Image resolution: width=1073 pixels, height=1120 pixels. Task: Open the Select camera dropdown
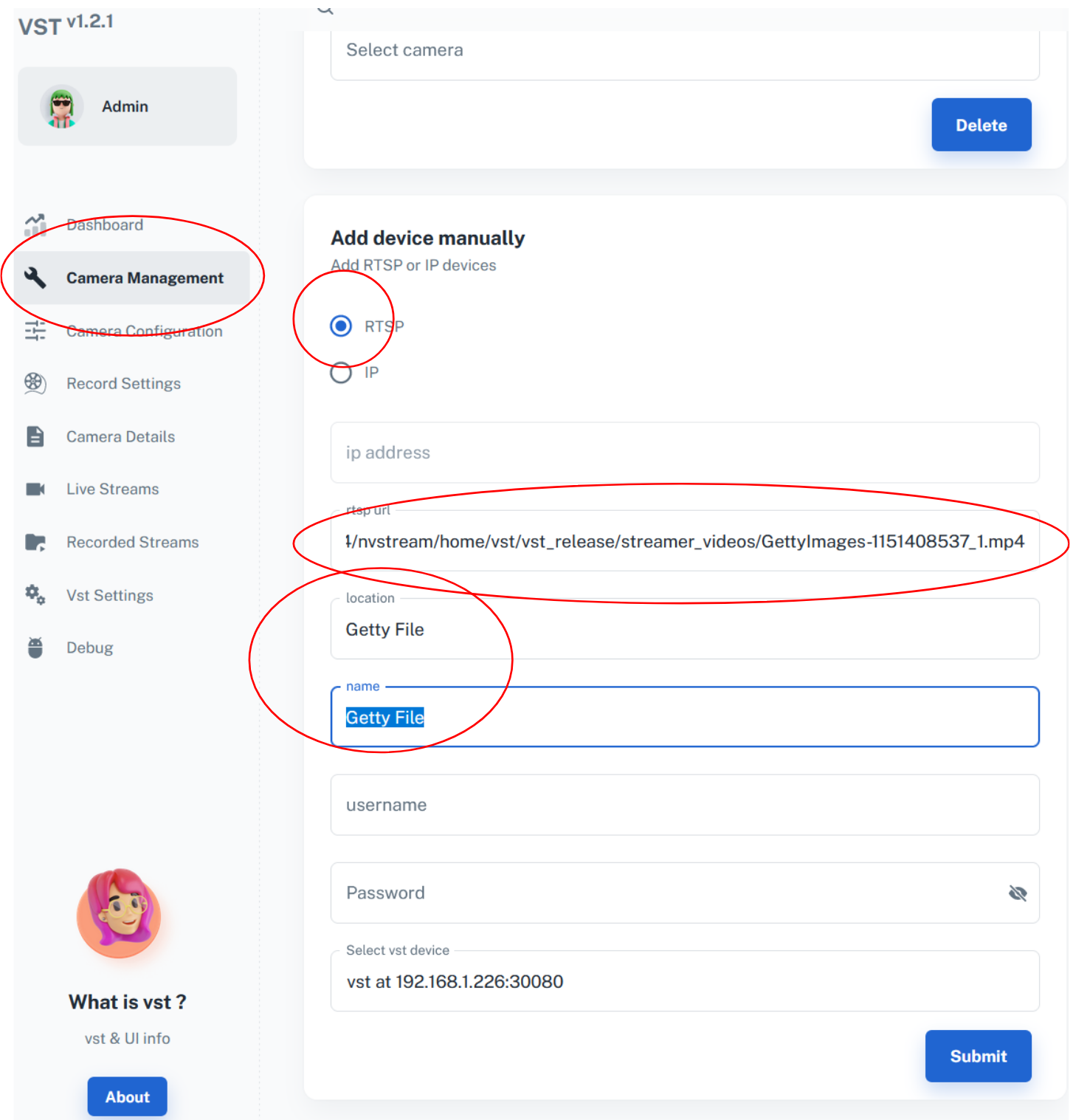(x=685, y=50)
